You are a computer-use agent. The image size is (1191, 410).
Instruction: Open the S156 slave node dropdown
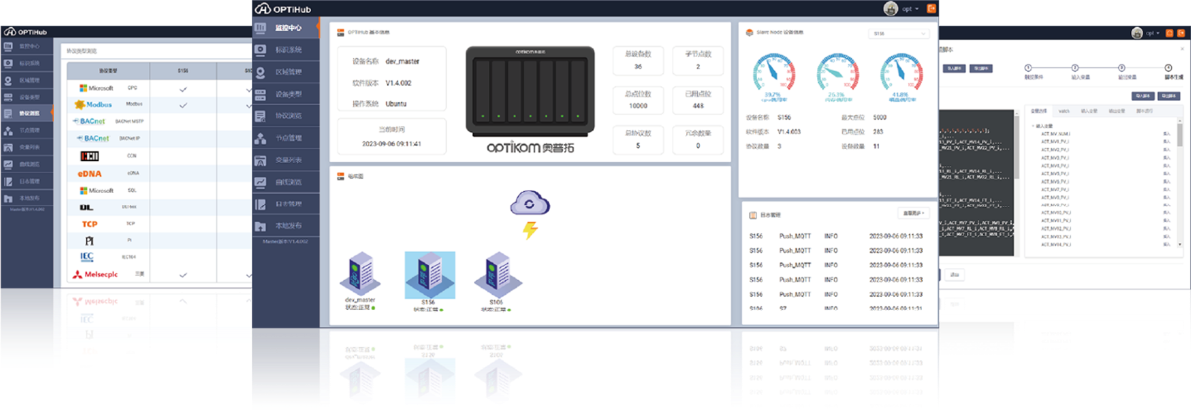pos(897,33)
